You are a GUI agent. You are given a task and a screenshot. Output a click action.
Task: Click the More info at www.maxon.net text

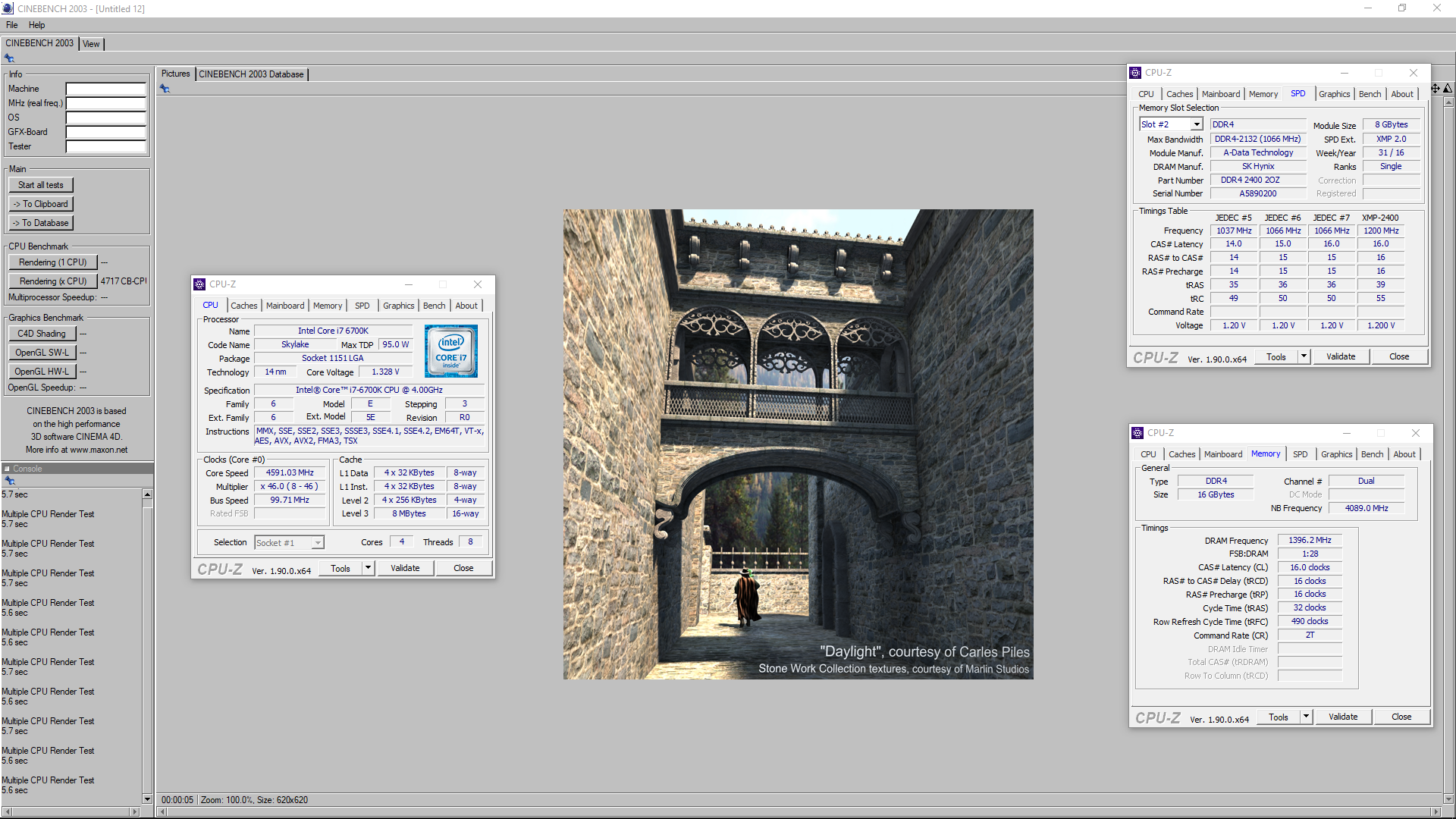[x=77, y=450]
